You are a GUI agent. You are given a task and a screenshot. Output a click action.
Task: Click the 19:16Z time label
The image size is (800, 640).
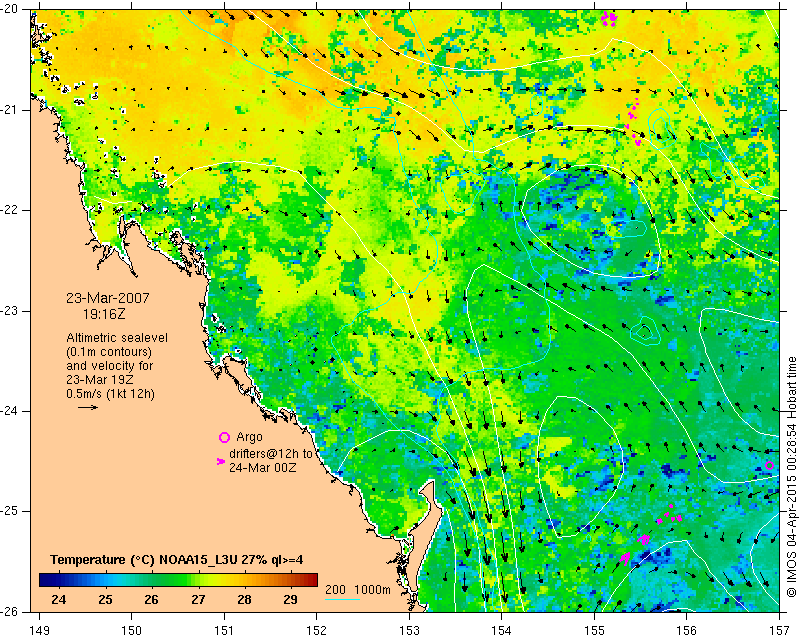click(x=104, y=315)
